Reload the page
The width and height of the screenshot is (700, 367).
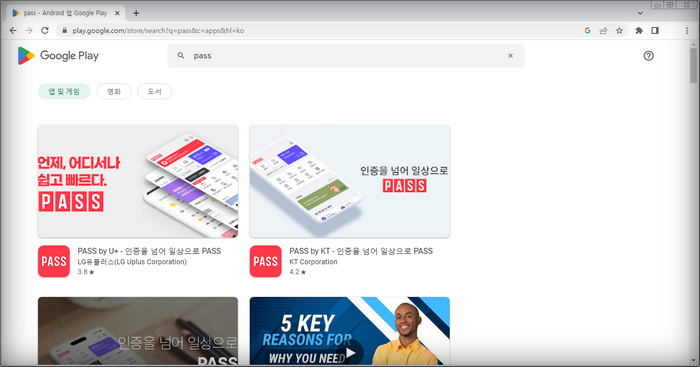pos(45,30)
